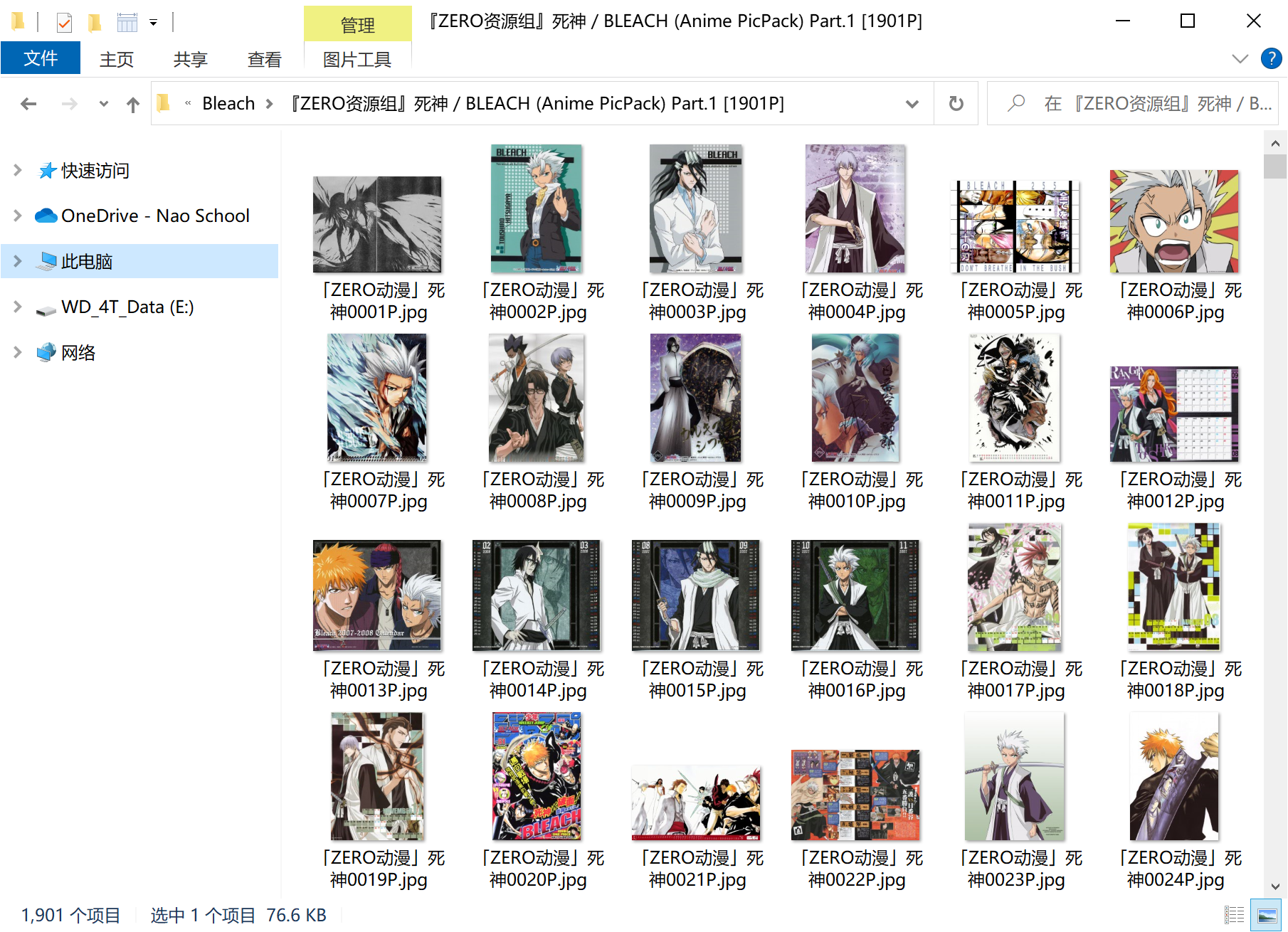The height and width of the screenshot is (932, 1288).
Task: Select thumbnail 死神0011P.jpg
Action: [x=1015, y=398]
